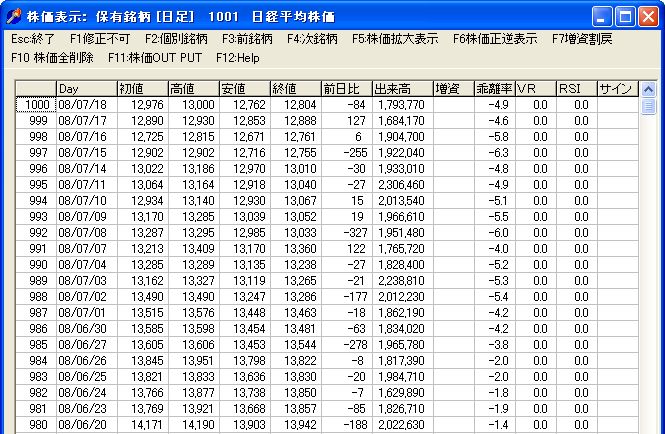The image size is (665, 434).
Task: Click the 増資 column header
Action: pos(454,89)
